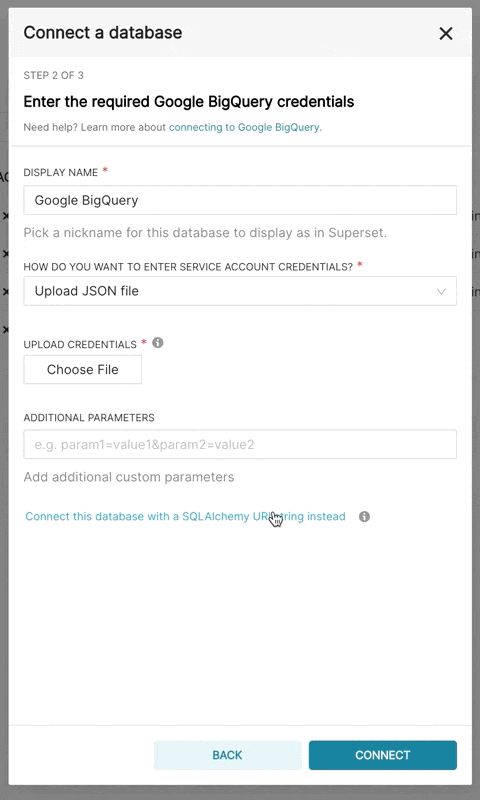Click the dropdown chevron arrow on credentials selector

[441, 291]
